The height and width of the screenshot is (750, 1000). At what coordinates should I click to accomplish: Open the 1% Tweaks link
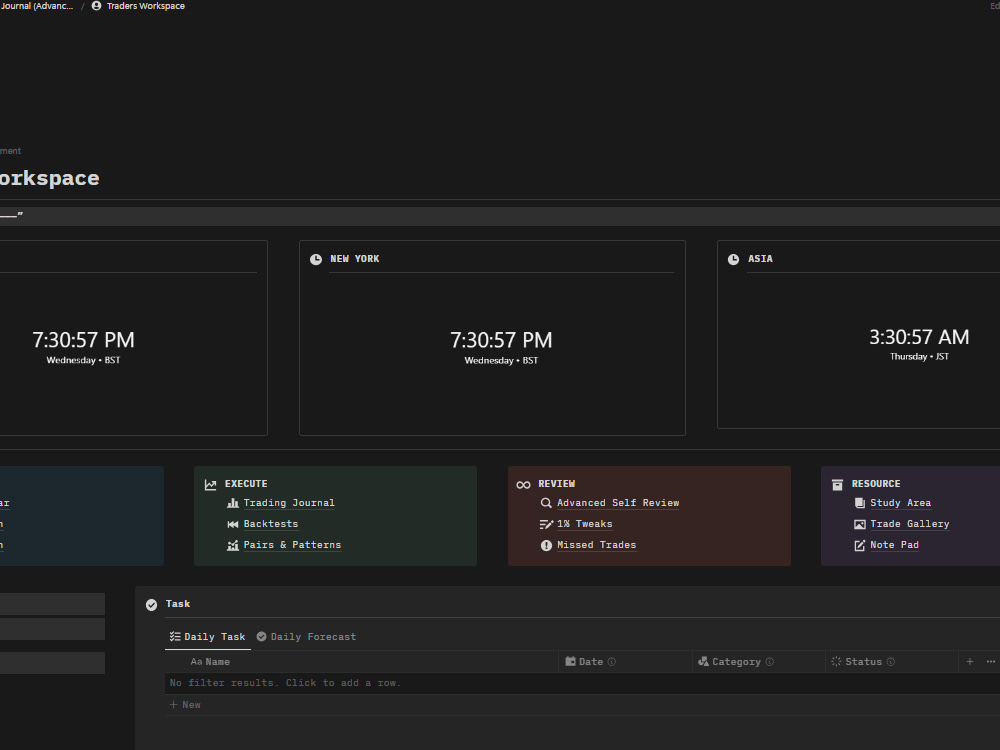tap(585, 524)
